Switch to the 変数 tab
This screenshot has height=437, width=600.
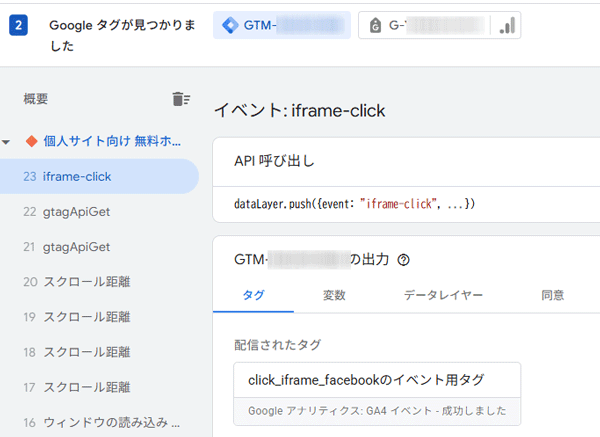point(334,295)
